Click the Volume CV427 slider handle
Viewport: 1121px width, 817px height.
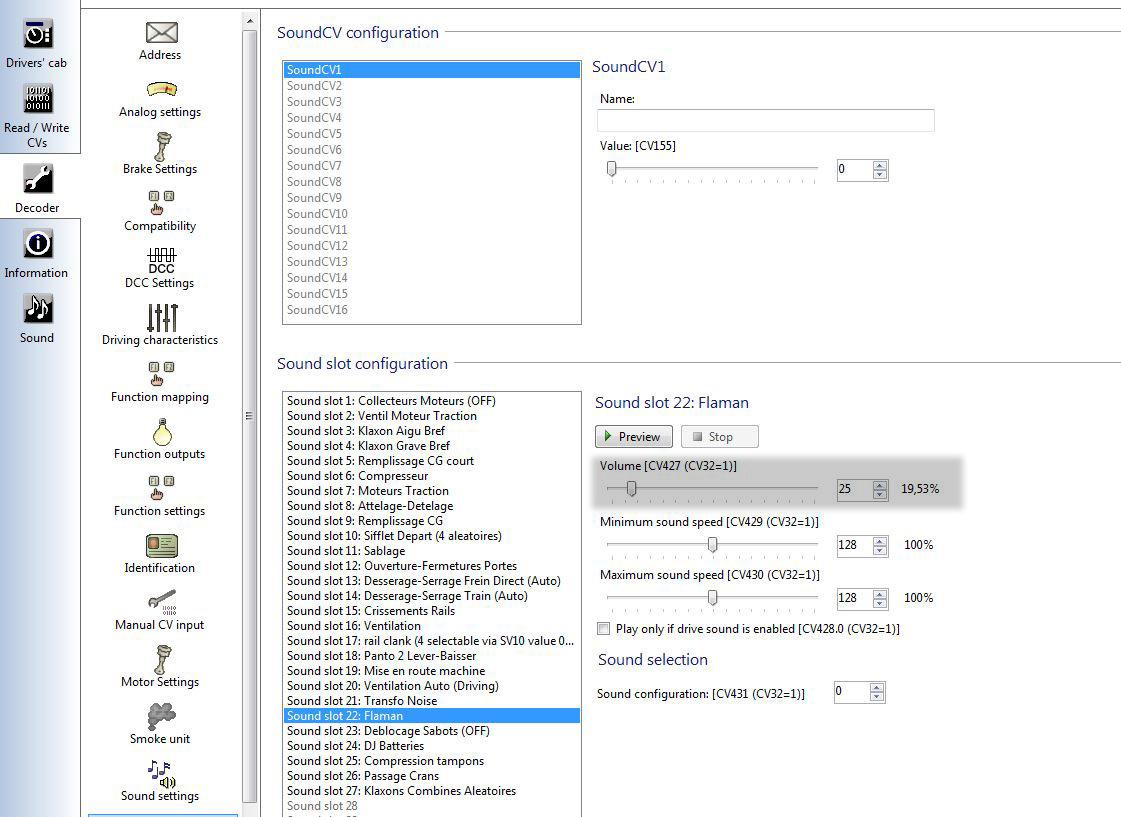[631, 489]
